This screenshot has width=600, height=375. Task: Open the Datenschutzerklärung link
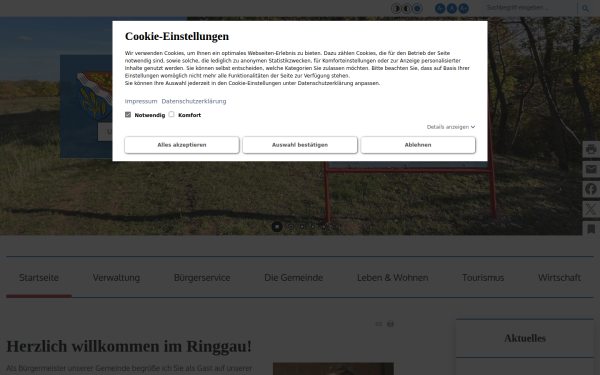[194, 101]
